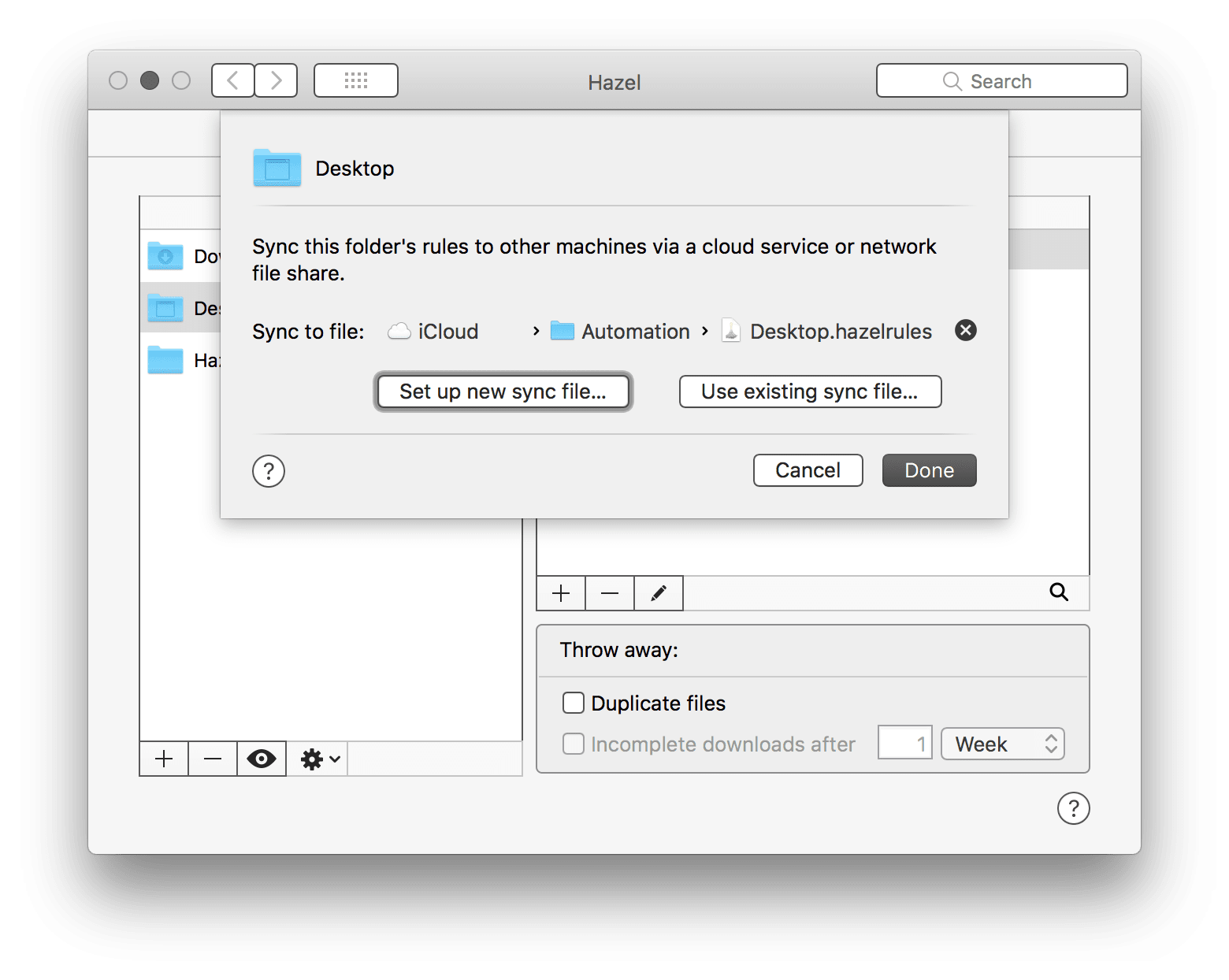
Task: Edit the selected rule with the pencil icon
Action: click(x=659, y=593)
